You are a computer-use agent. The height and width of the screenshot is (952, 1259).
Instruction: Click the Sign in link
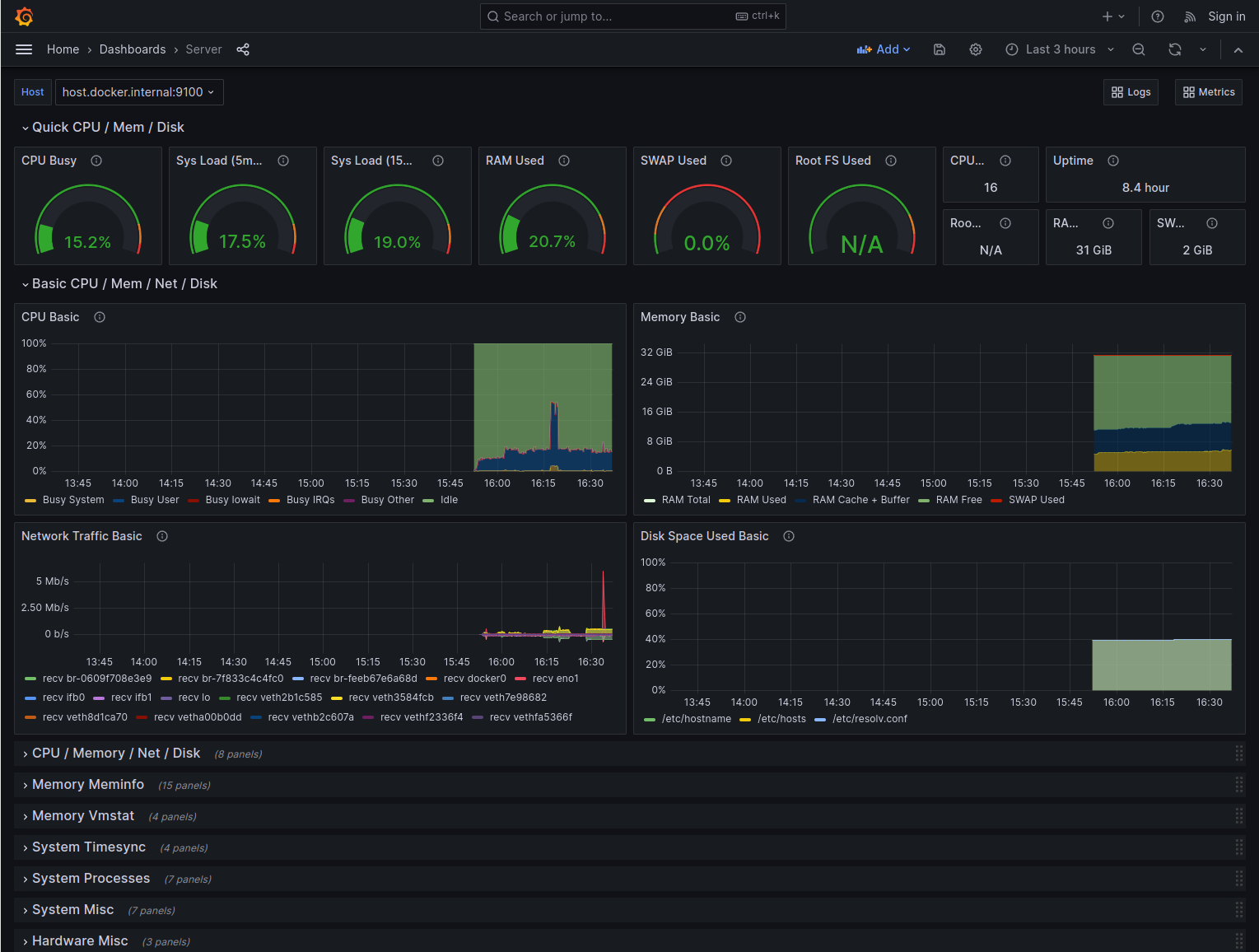pos(1226,16)
